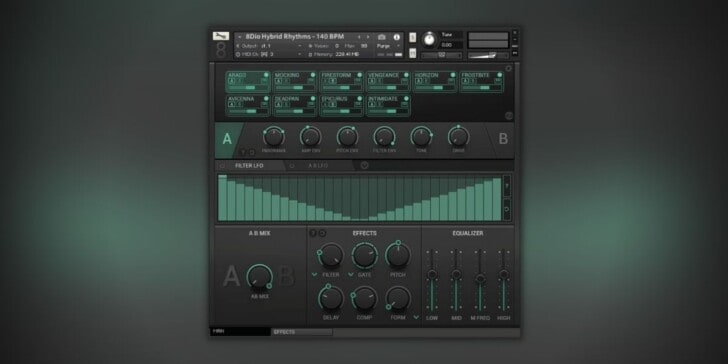Viewport: 728px width, 364px height.
Task: Click the round icon at top right of loop browser
Action: point(509,68)
